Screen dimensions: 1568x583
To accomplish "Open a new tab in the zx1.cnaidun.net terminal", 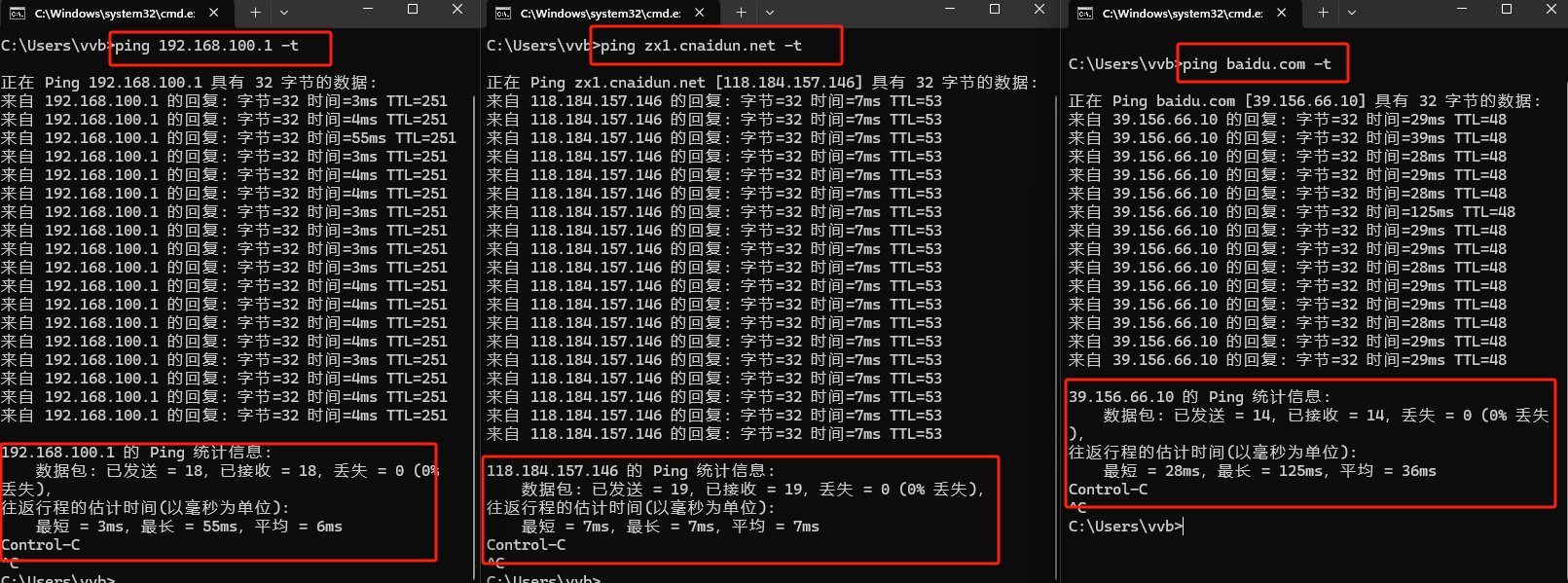I will point(741,13).
